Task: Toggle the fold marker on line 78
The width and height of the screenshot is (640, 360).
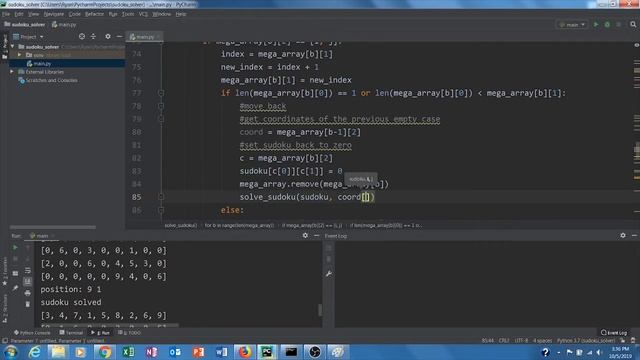Action: [x=161, y=106]
